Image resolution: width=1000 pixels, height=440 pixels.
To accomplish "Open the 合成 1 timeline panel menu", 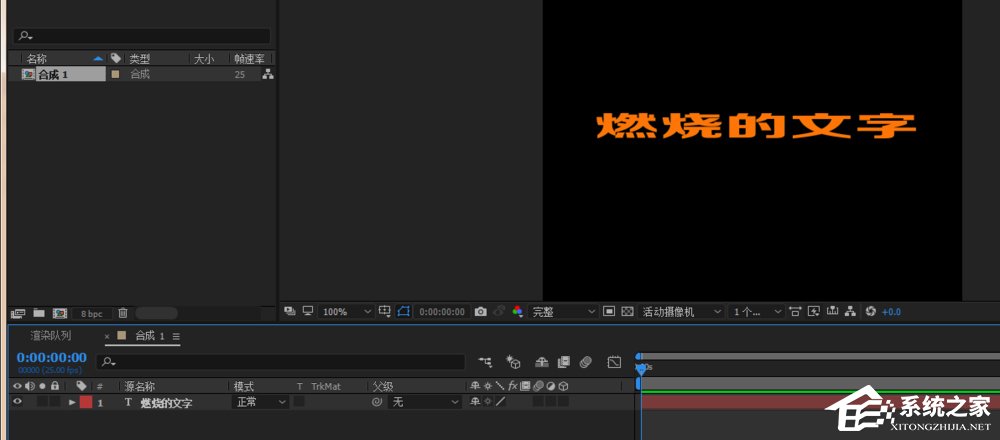I will pyautogui.click(x=176, y=336).
